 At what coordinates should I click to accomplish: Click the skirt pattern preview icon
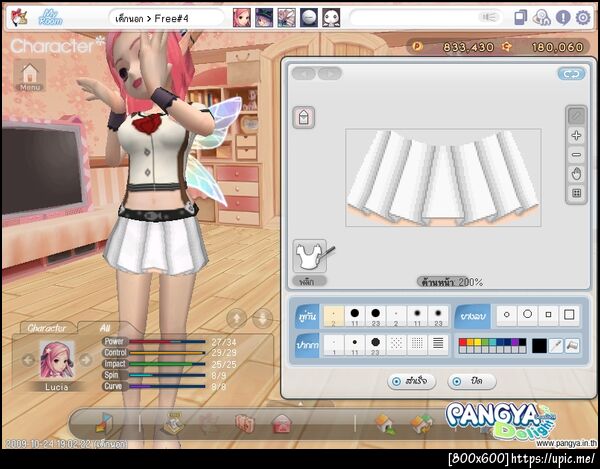[304, 117]
